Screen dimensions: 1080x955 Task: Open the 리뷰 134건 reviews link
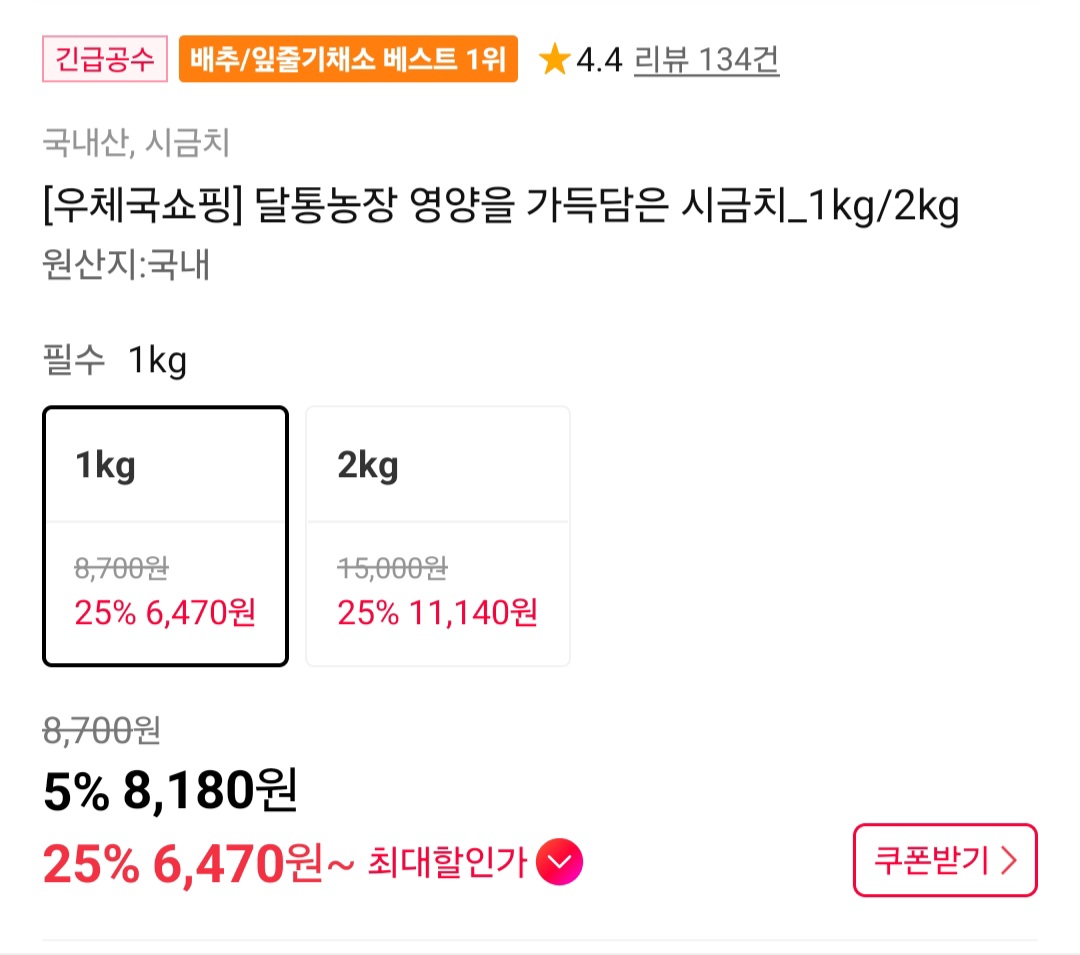pos(706,61)
